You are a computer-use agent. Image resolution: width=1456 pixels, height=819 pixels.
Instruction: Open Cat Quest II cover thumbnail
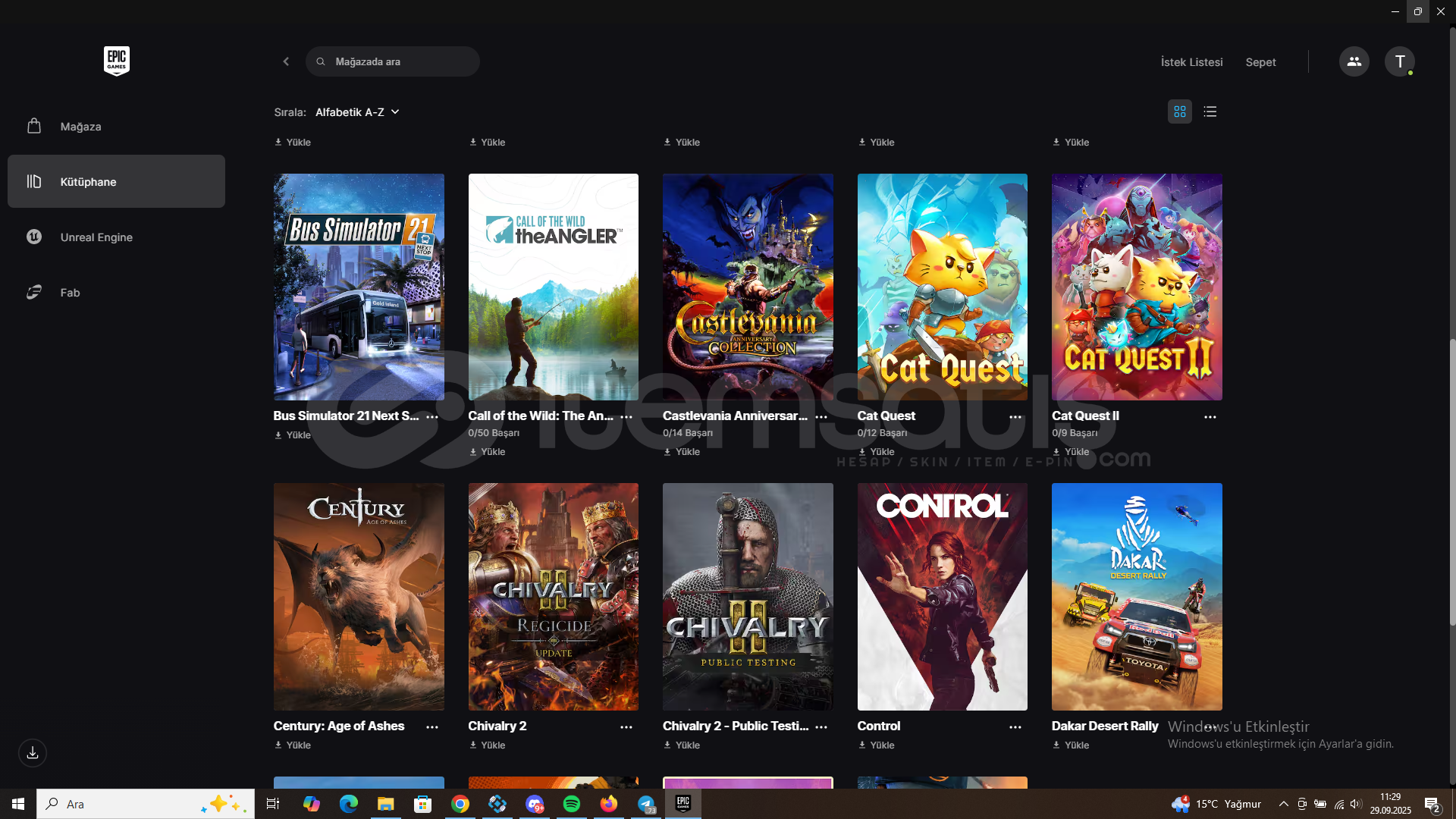[1137, 287]
